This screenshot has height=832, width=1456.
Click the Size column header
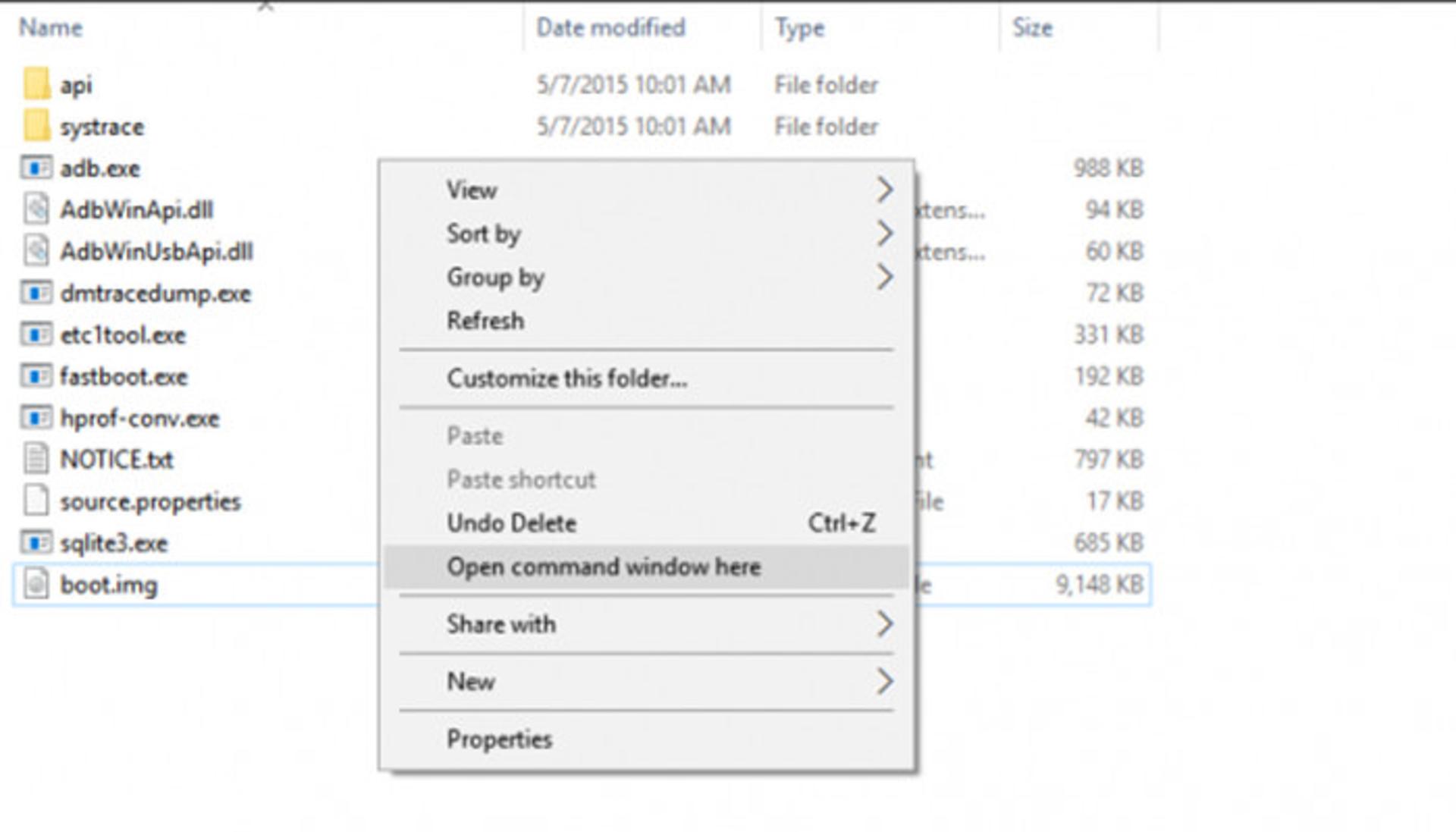[1033, 28]
